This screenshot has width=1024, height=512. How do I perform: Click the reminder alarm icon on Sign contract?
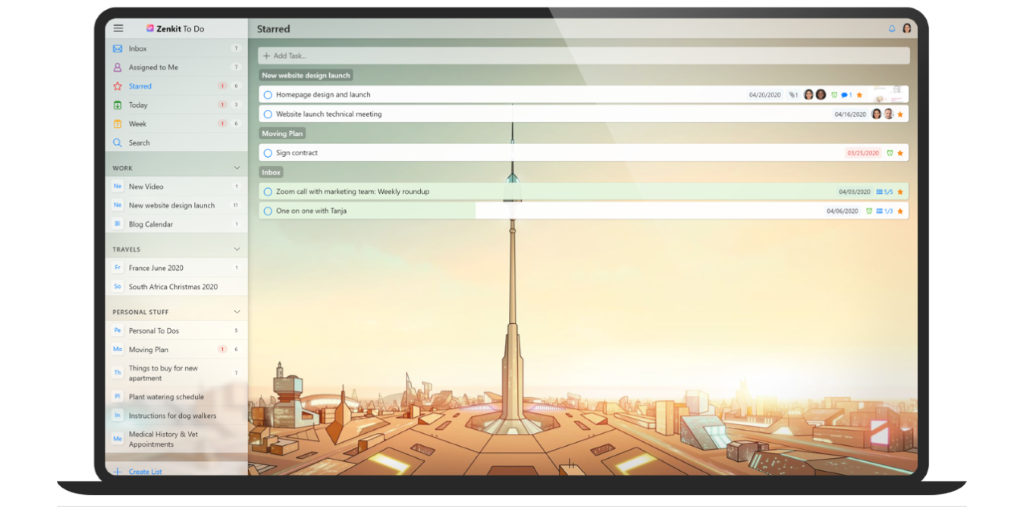point(889,153)
